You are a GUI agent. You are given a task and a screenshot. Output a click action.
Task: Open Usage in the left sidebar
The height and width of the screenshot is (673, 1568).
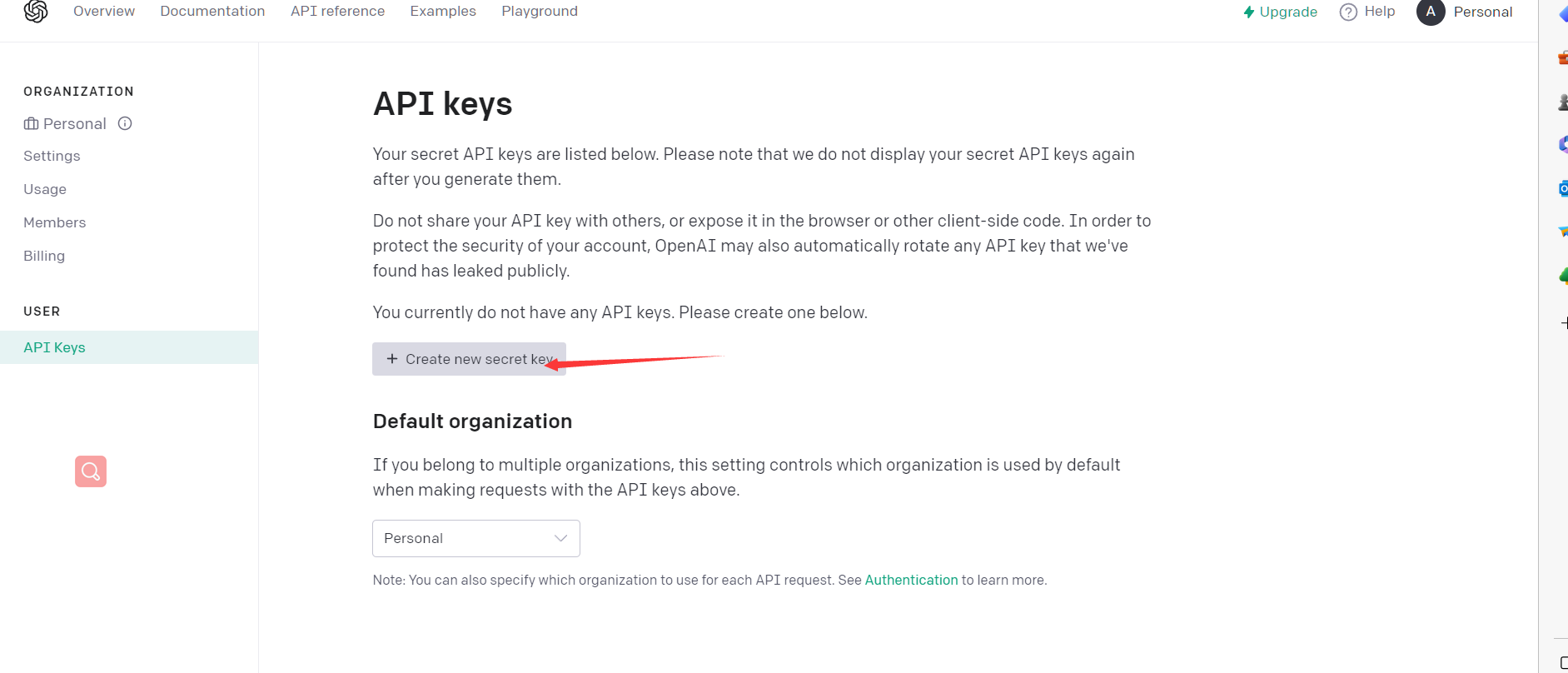point(45,189)
